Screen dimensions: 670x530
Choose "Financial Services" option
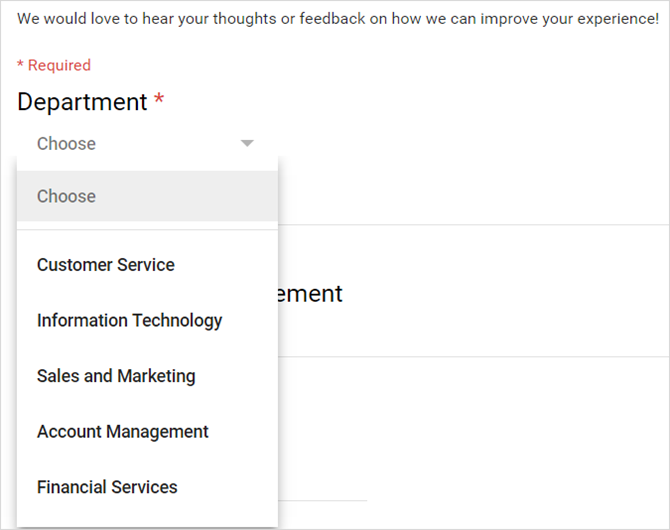tap(107, 487)
